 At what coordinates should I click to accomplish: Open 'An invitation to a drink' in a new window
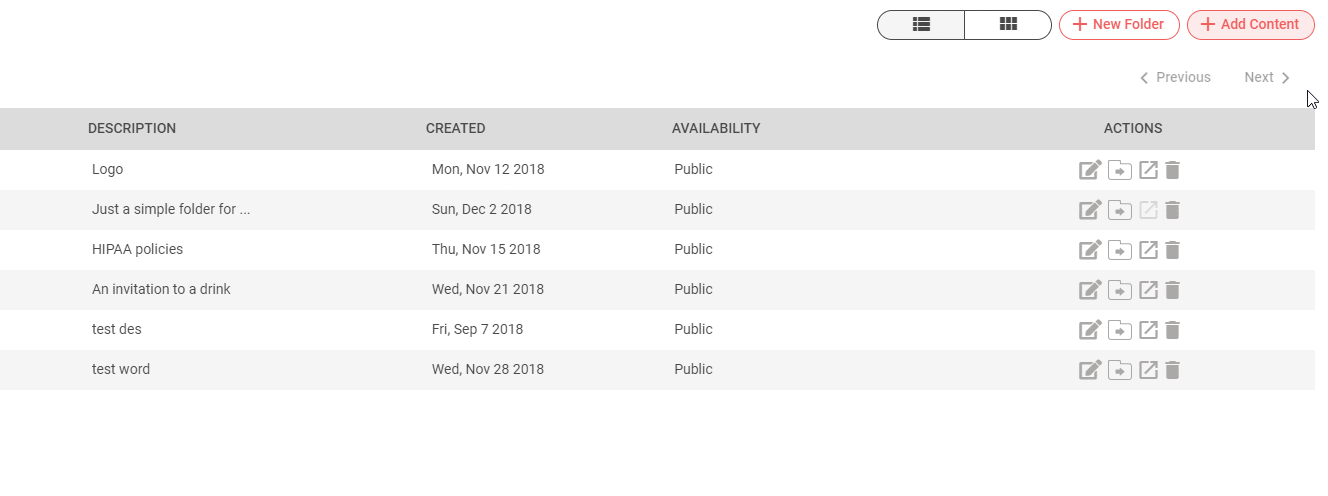click(x=1149, y=290)
